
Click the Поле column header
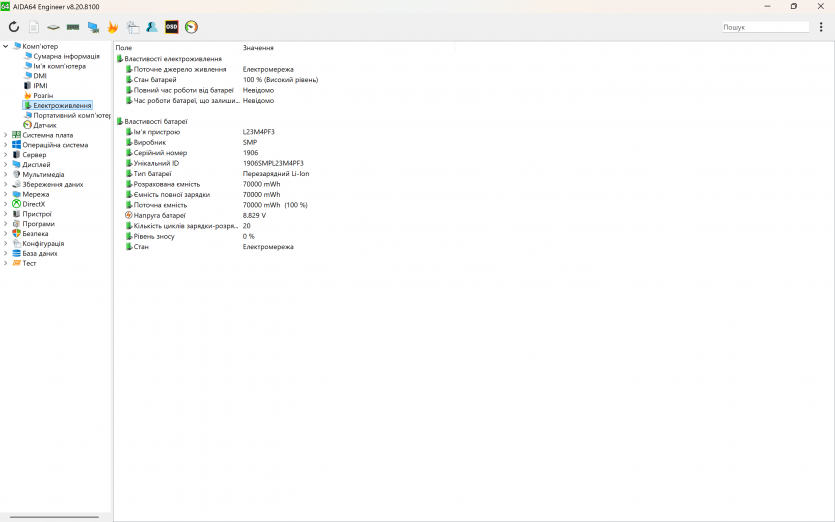pyautogui.click(x=124, y=47)
